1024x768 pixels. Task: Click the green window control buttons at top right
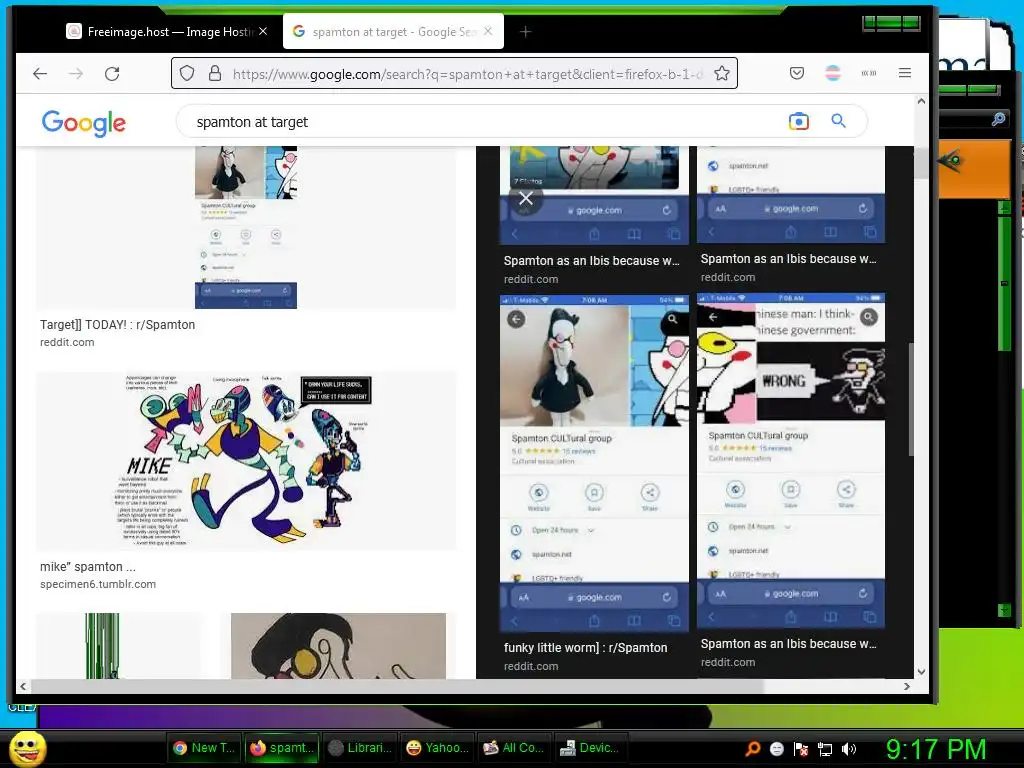click(891, 24)
